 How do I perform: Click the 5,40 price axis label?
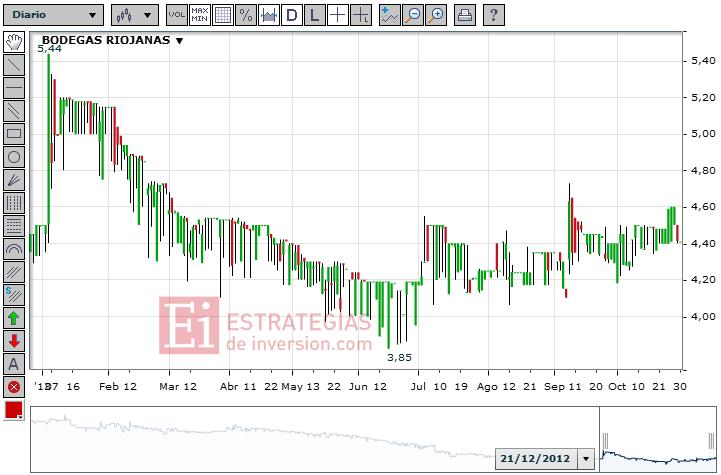point(703,61)
